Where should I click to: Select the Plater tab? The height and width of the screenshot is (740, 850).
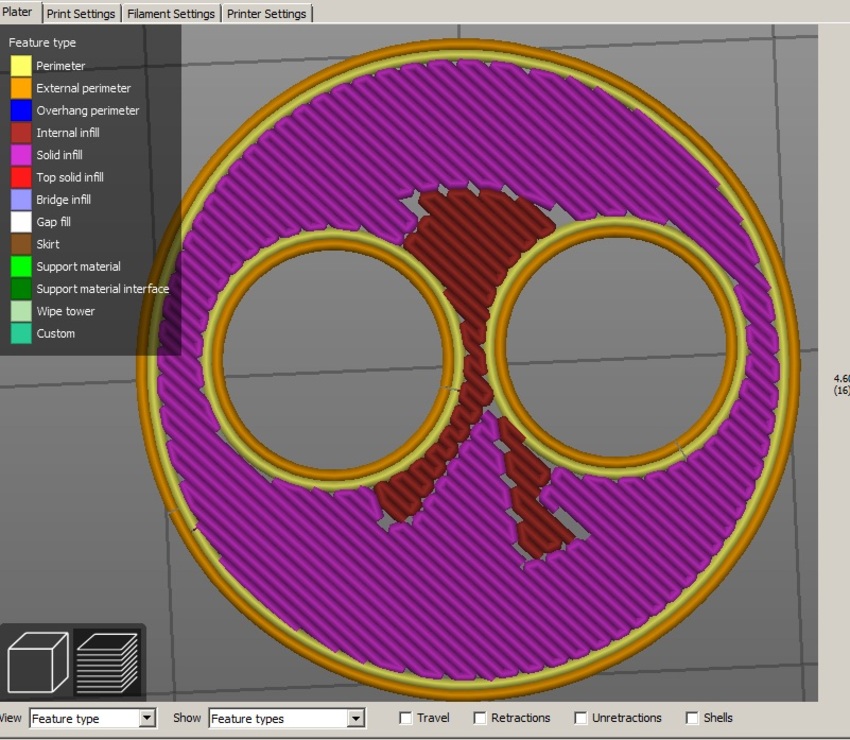click(17, 13)
